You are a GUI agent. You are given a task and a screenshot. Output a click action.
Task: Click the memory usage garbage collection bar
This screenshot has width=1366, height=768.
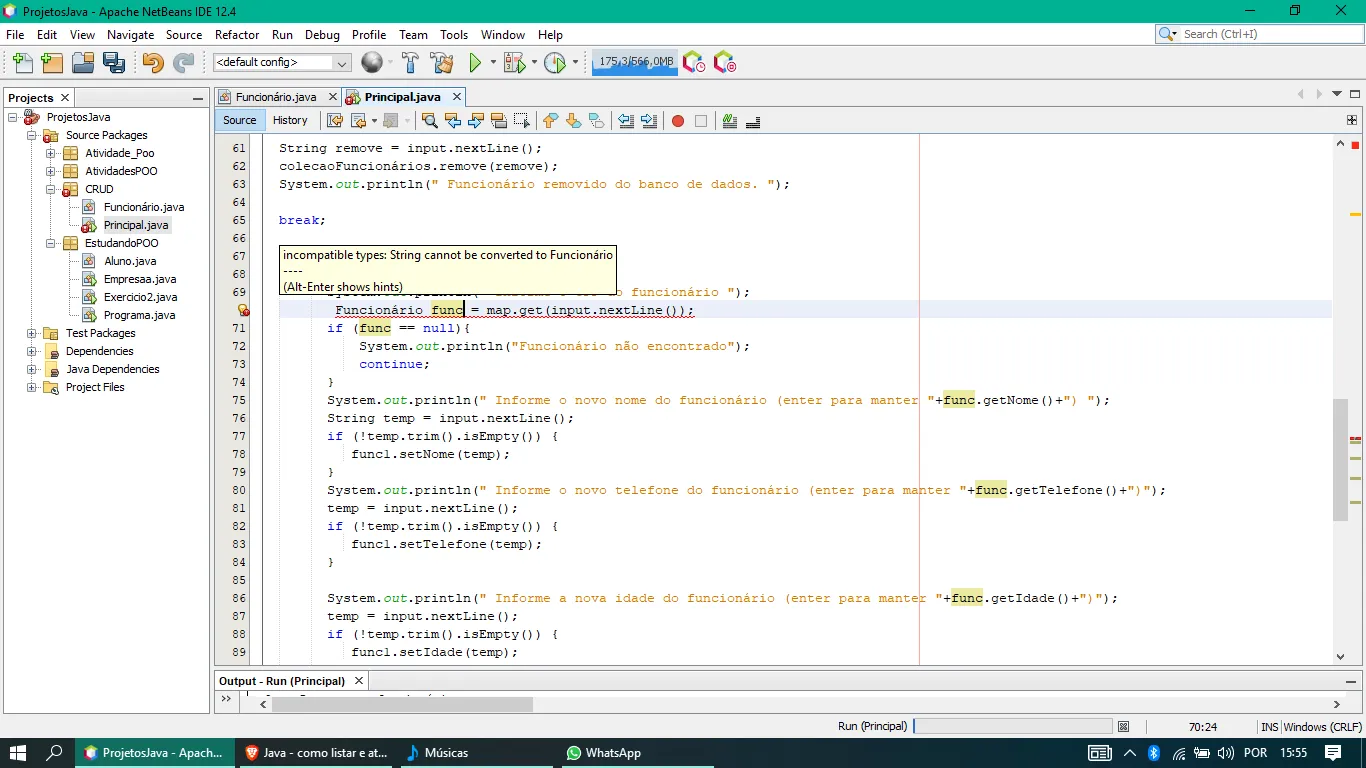[635, 62]
